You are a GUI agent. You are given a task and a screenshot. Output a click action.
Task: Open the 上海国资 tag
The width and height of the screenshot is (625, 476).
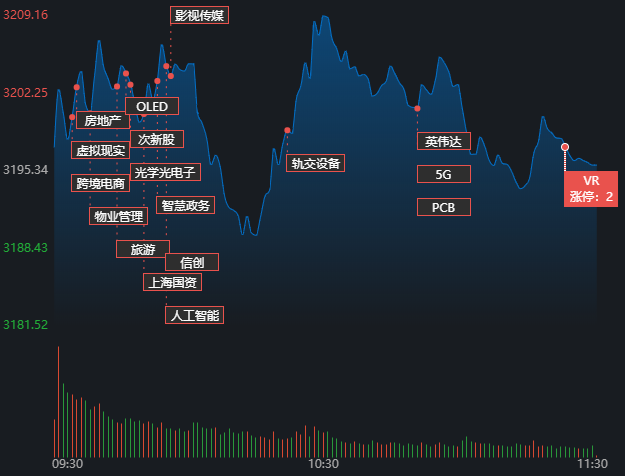click(x=172, y=282)
